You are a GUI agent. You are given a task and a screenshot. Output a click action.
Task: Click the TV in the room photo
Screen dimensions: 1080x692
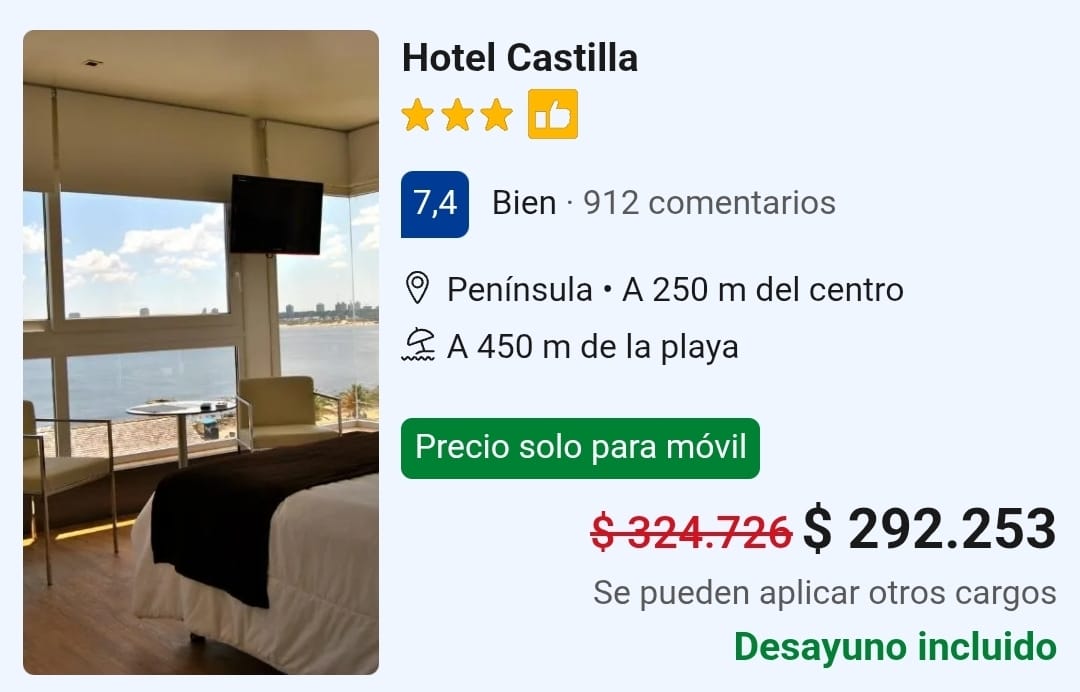[276, 215]
